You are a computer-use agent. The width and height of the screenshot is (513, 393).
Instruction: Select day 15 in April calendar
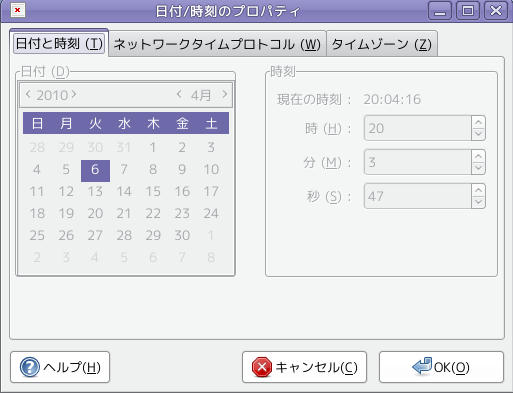point(153,192)
